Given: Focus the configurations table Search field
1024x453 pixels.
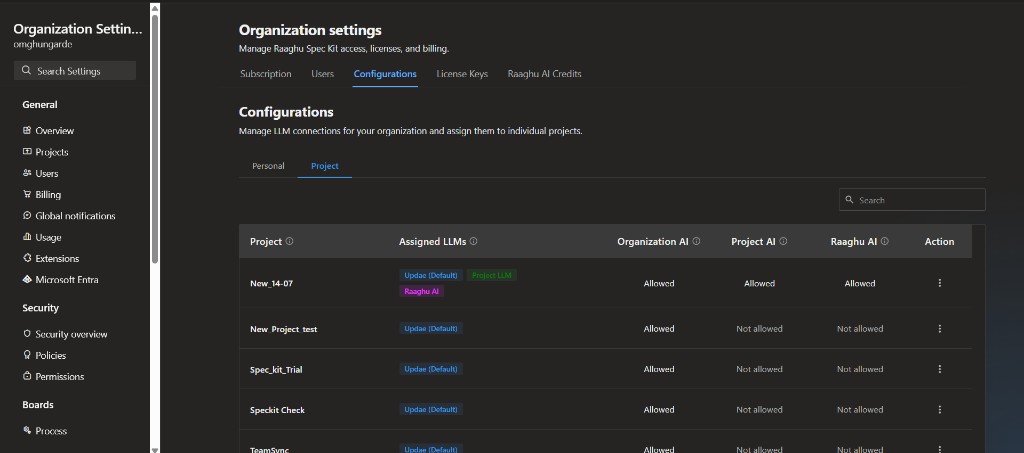Looking at the screenshot, I should pos(912,200).
